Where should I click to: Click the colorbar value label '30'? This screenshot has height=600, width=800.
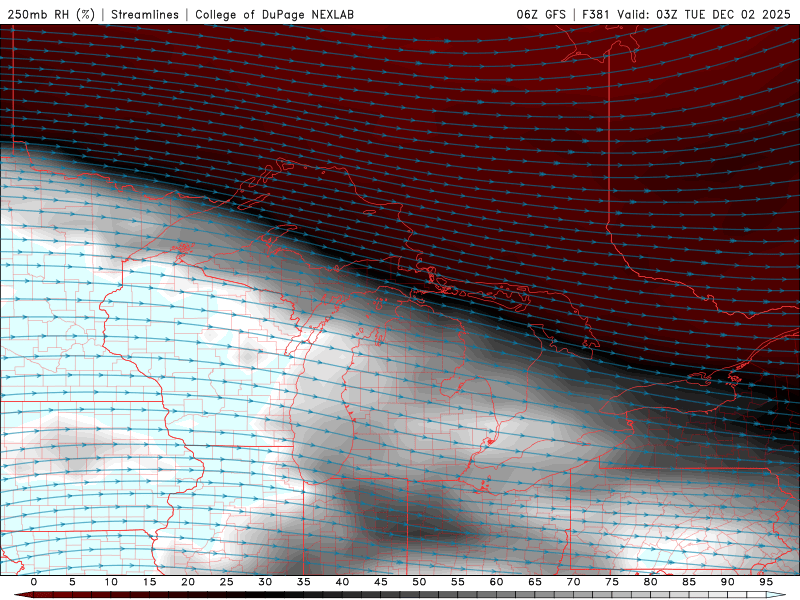click(x=265, y=582)
